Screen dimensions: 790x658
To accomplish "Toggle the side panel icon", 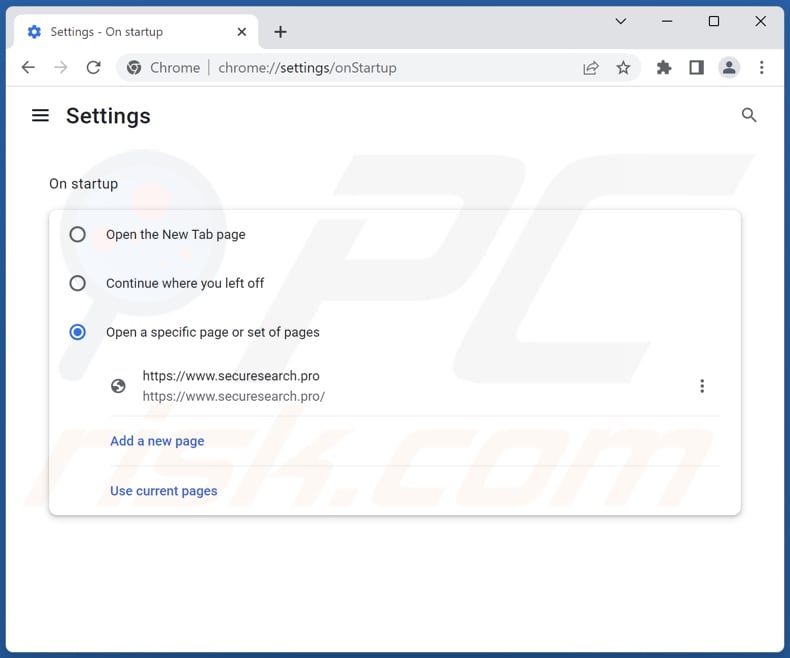I will (x=697, y=68).
